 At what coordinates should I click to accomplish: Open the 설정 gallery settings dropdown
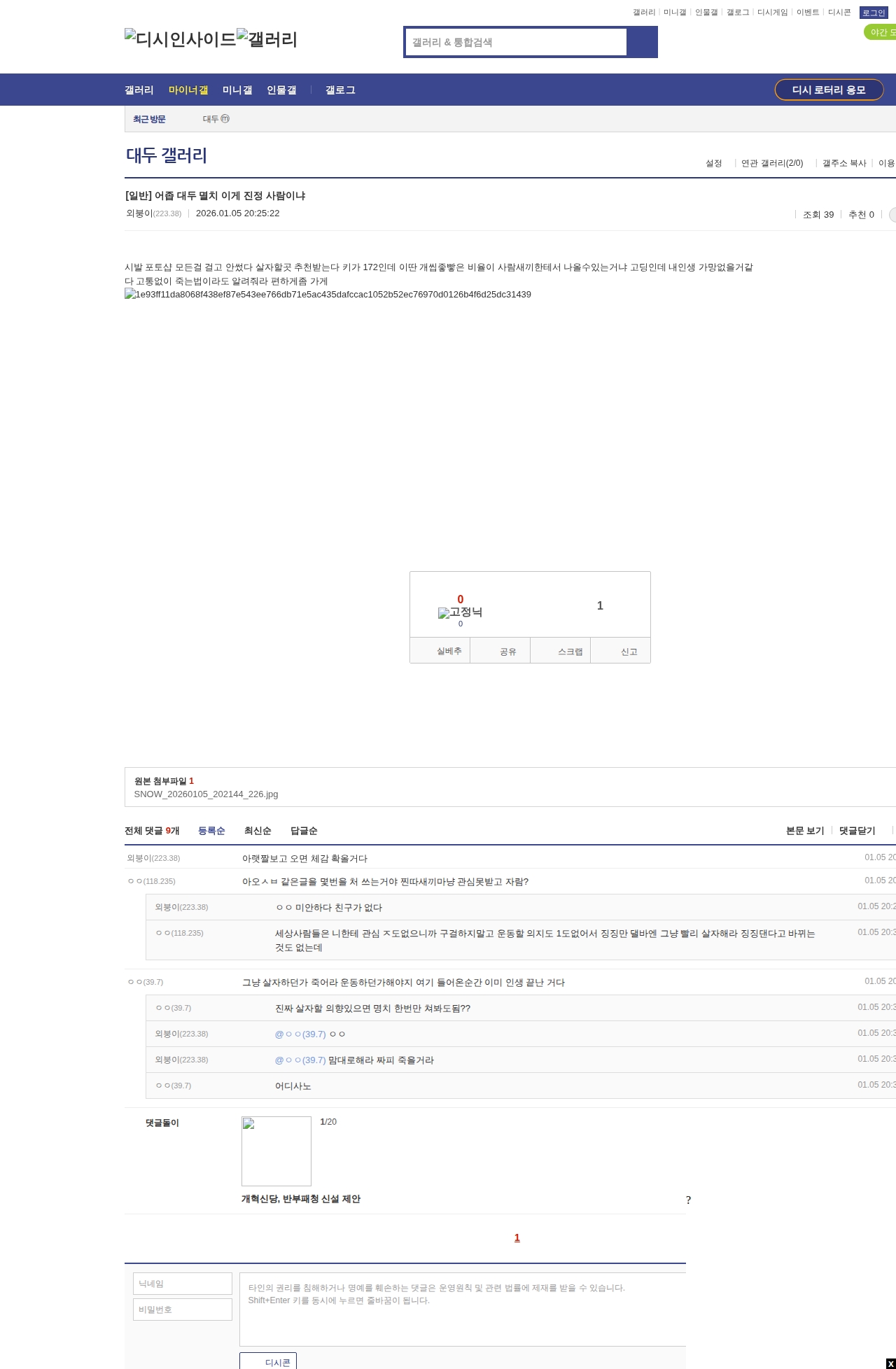[713, 163]
